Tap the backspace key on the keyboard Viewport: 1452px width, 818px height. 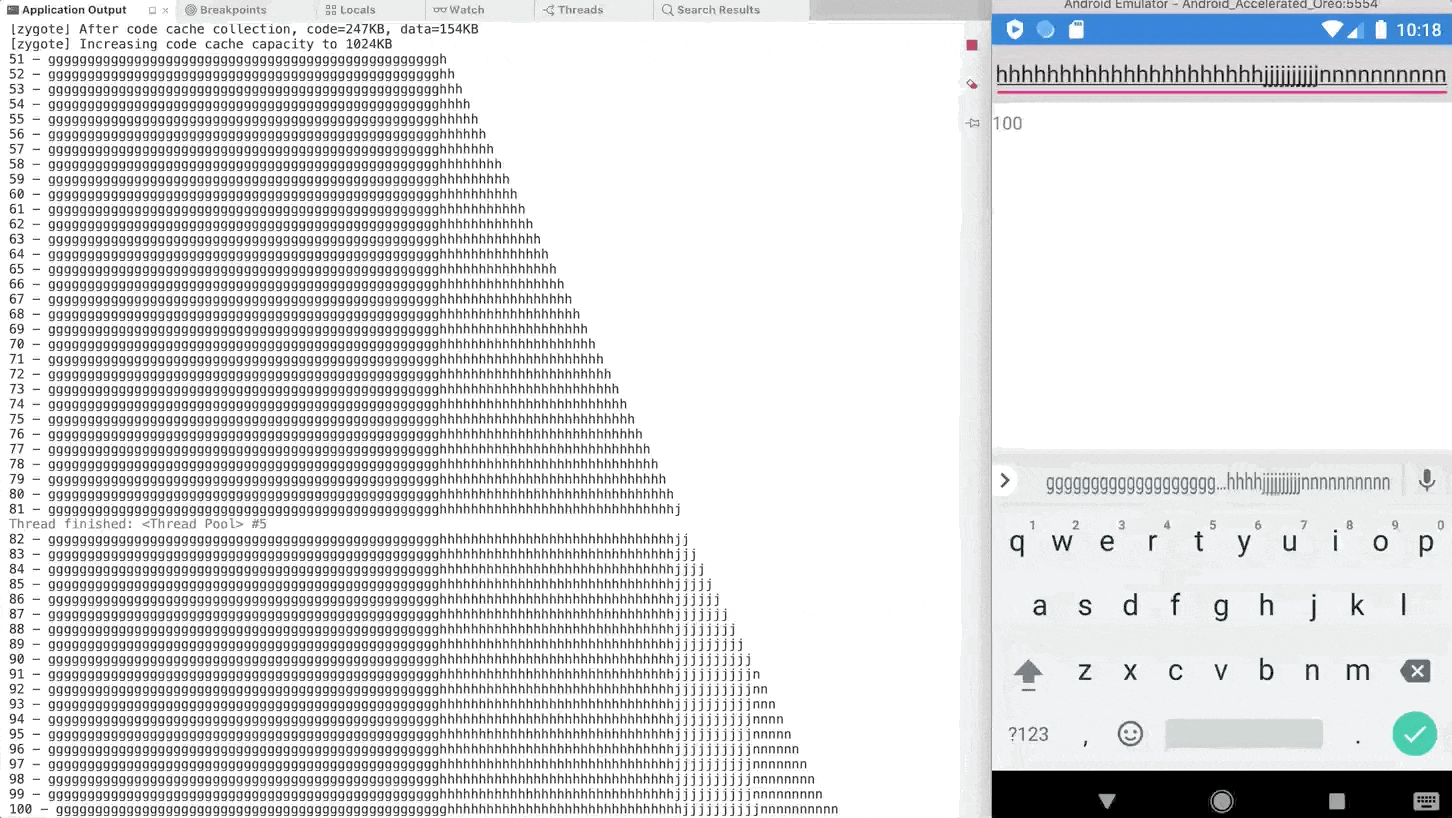coord(1416,671)
